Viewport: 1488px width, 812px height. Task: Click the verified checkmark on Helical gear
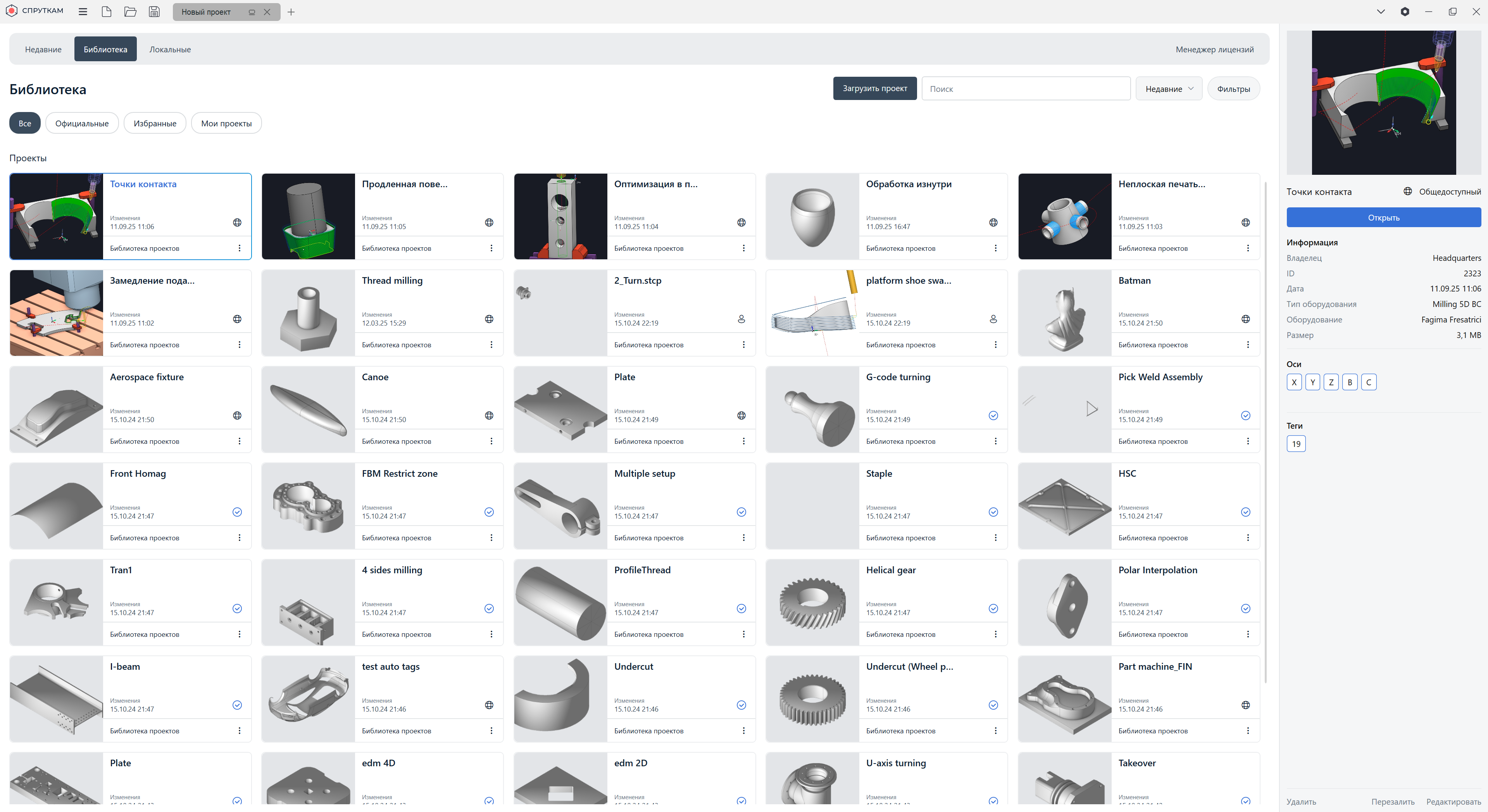coord(993,608)
